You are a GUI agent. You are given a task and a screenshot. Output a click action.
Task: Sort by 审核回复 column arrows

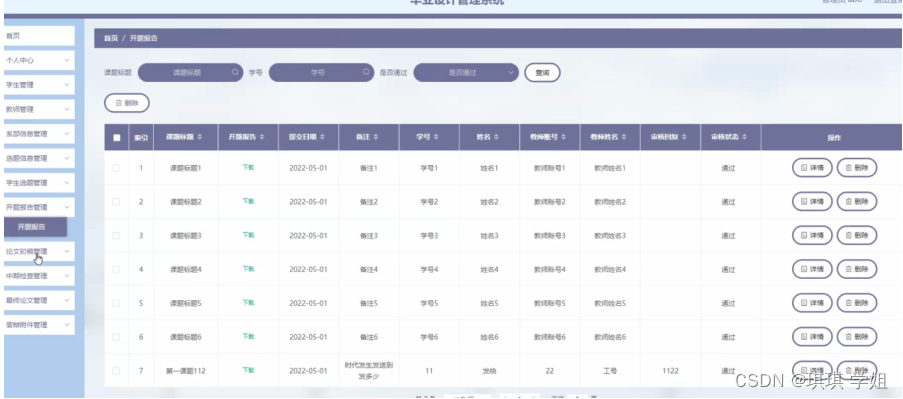[685, 137]
